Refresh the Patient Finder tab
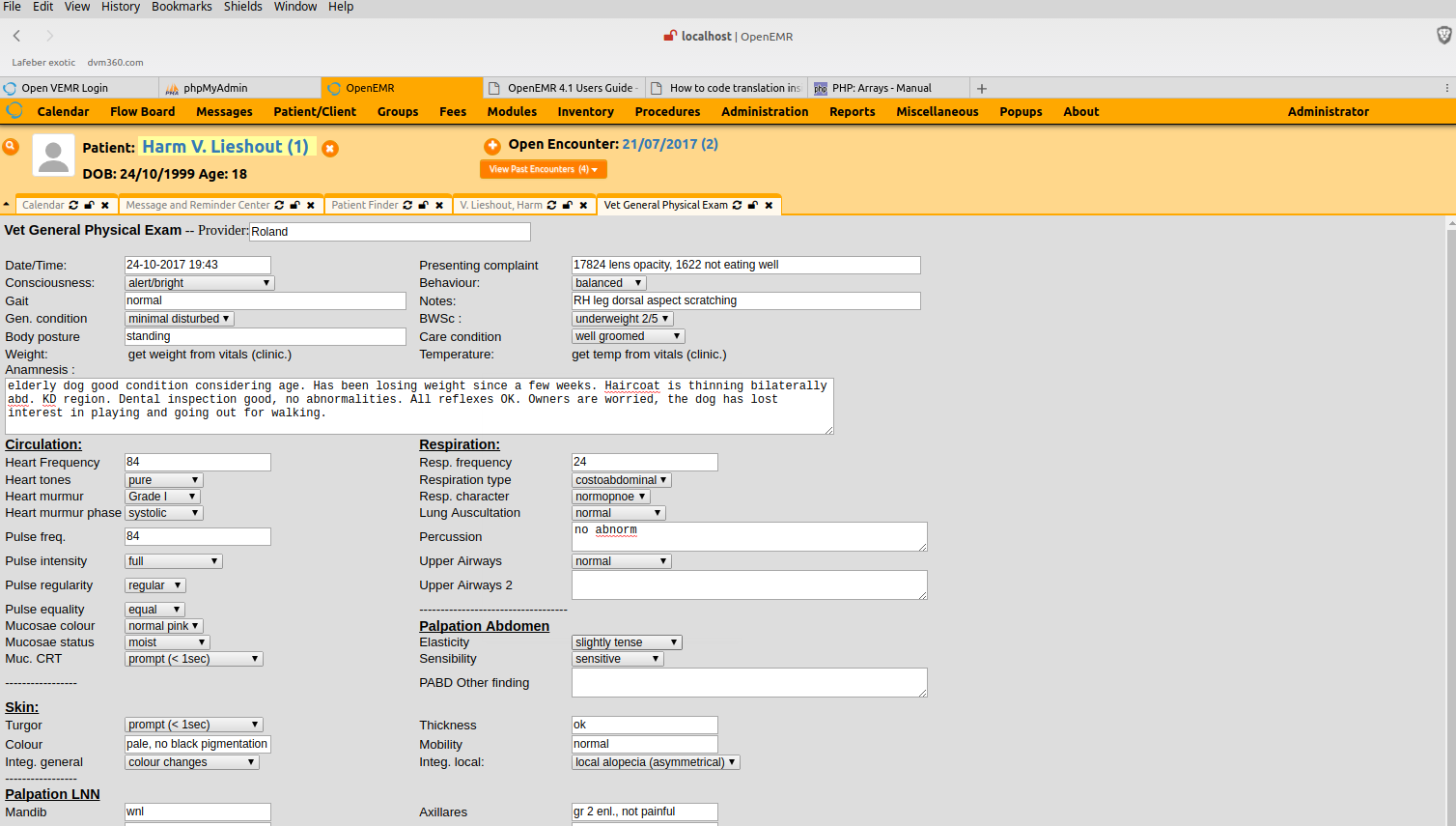Screen dimensions: 1456x826 coord(407,205)
